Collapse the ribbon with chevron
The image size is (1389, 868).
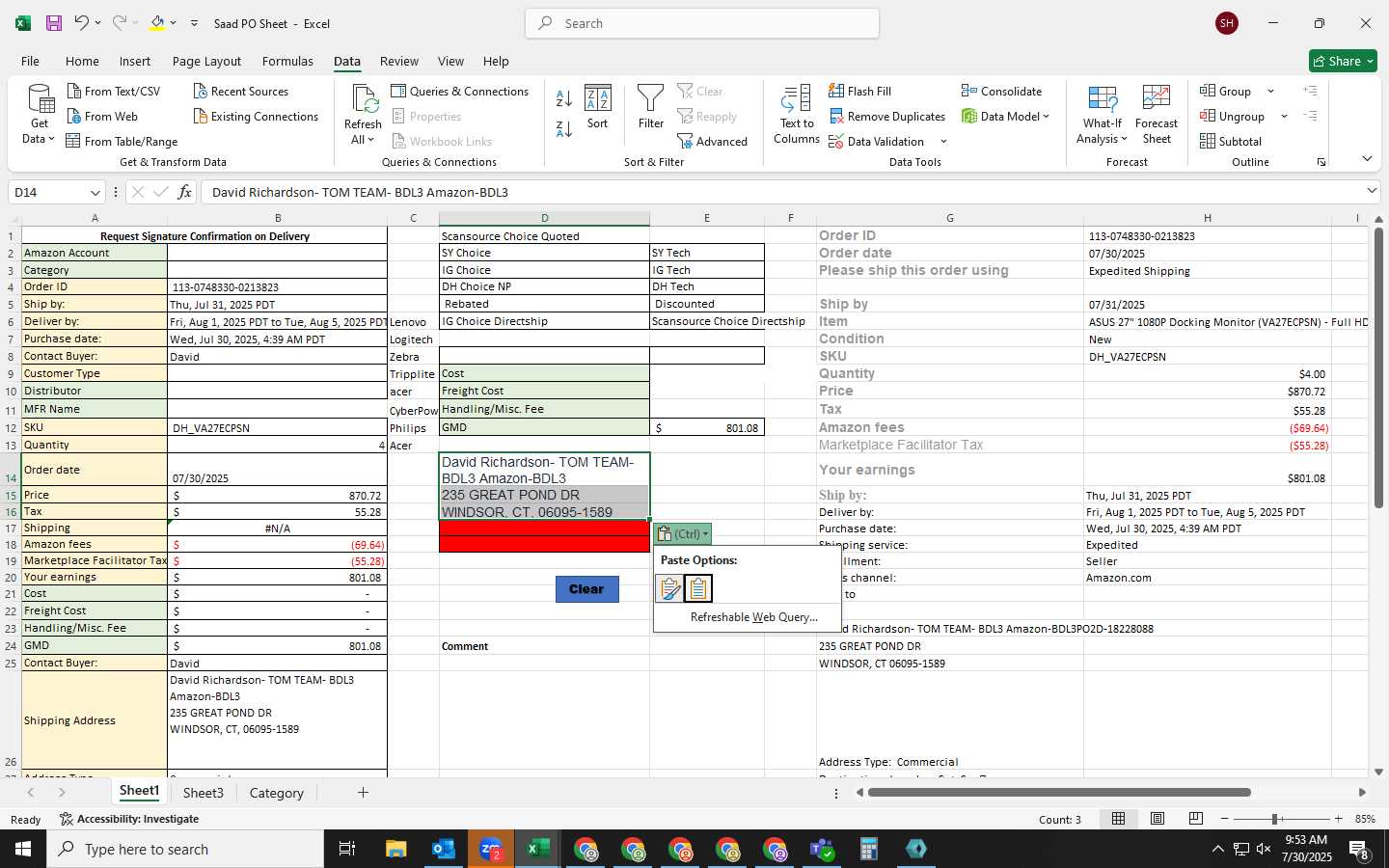1367,158
